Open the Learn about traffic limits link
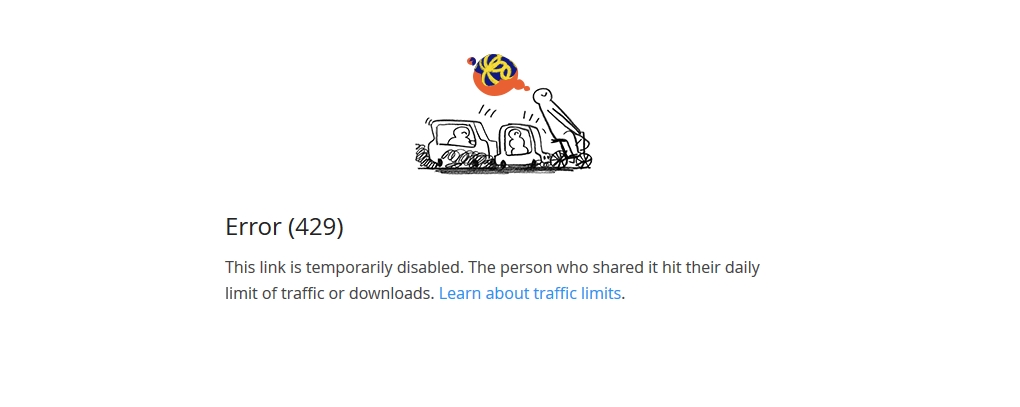Viewport: 1020px width, 407px height. click(530, 293)
